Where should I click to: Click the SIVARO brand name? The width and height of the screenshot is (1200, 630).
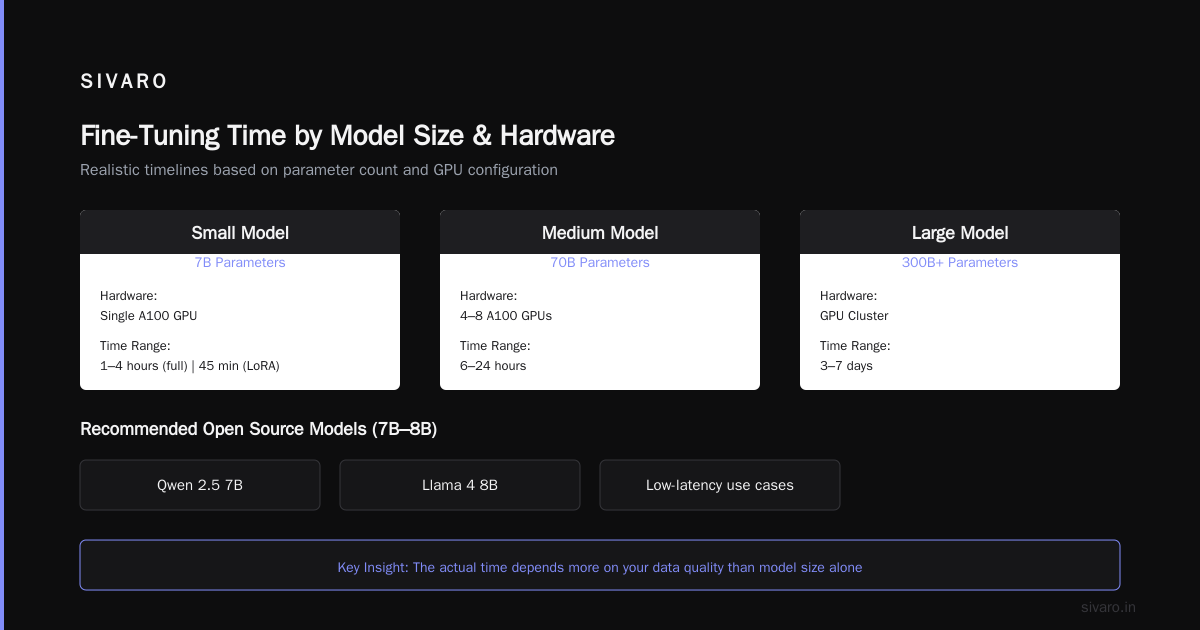click(124, 82)
